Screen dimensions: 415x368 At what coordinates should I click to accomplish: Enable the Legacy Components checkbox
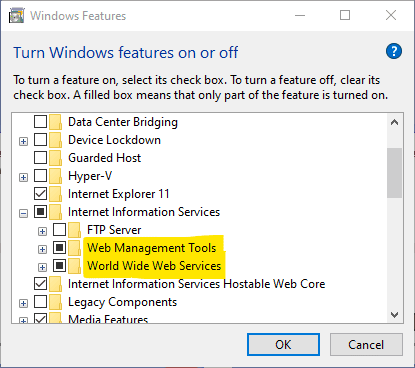click(41, 302)
